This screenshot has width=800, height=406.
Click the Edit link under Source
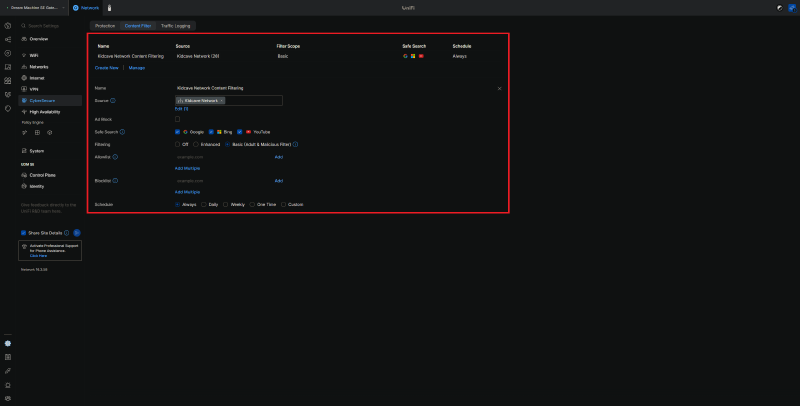coord(182,109)
